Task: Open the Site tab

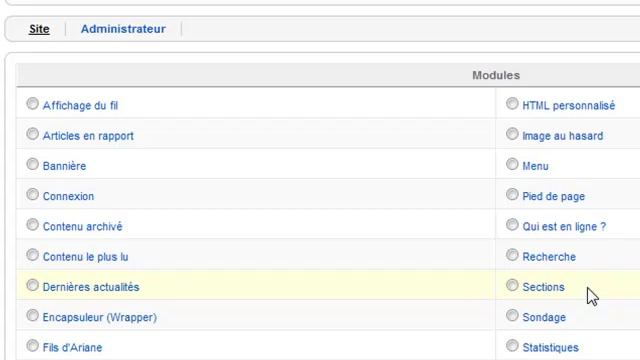Action: (39, 29)
